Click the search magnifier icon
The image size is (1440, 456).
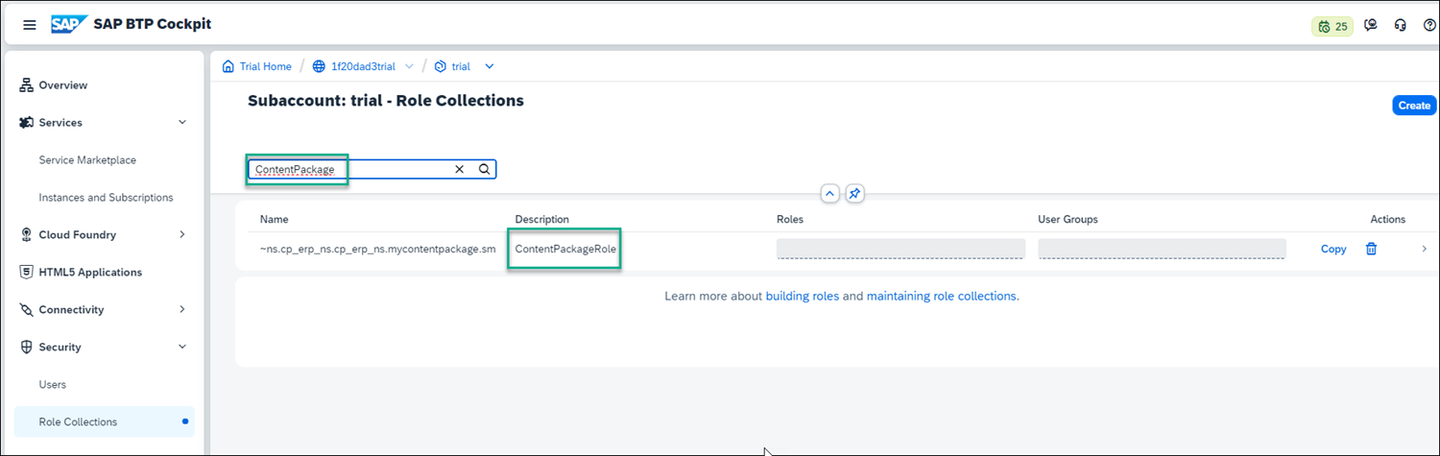coord(484,169)
